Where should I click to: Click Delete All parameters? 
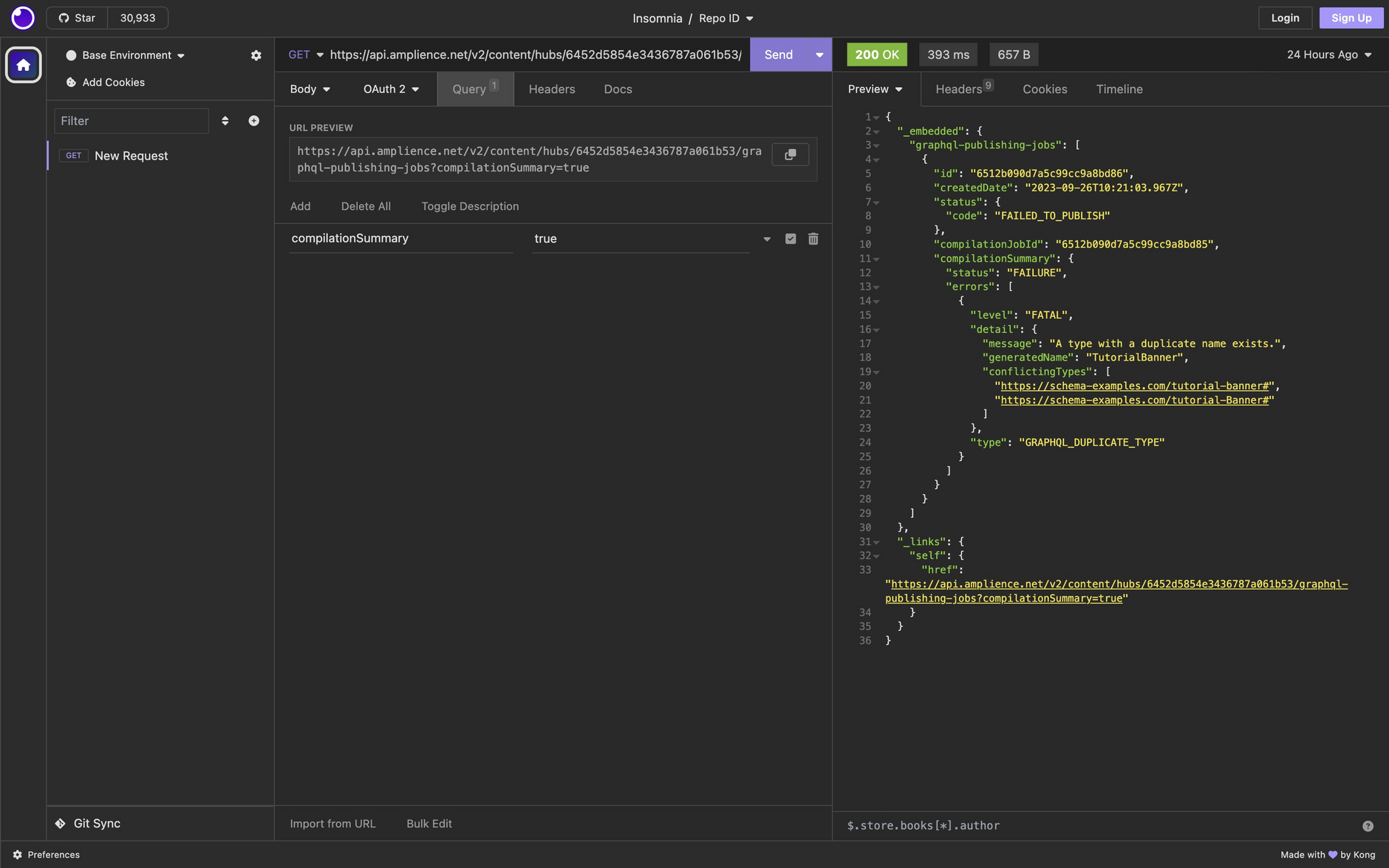(x=366, y=206)
